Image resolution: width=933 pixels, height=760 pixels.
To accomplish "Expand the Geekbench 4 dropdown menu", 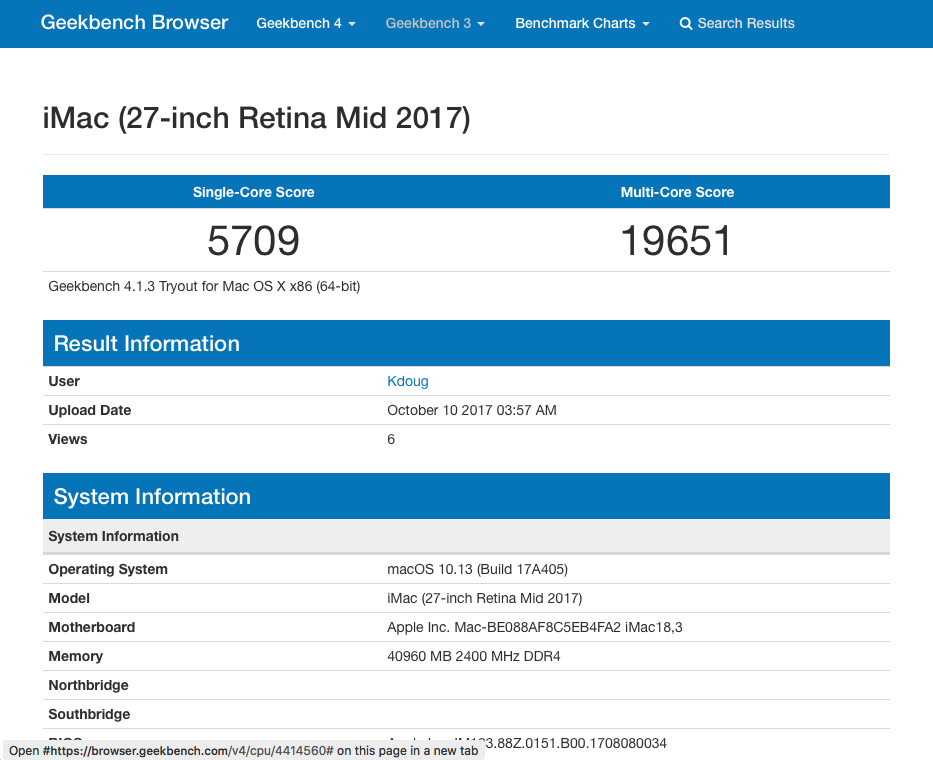I will click(x=306, y=23).
